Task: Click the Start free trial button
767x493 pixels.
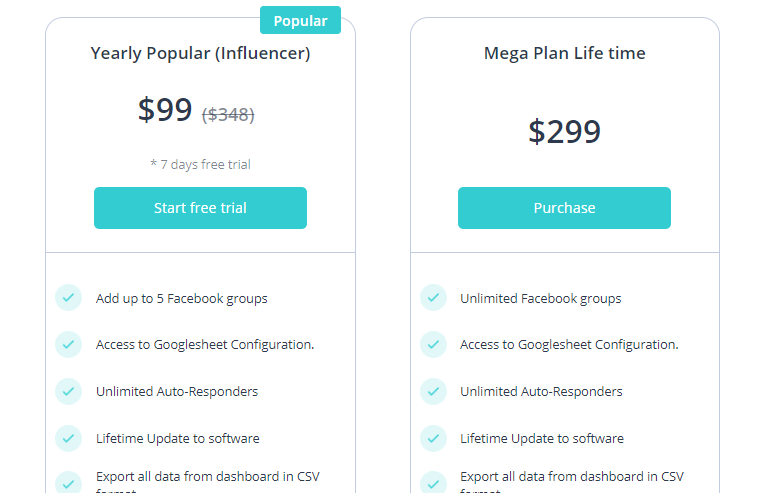Action: (x=200, y=208)
